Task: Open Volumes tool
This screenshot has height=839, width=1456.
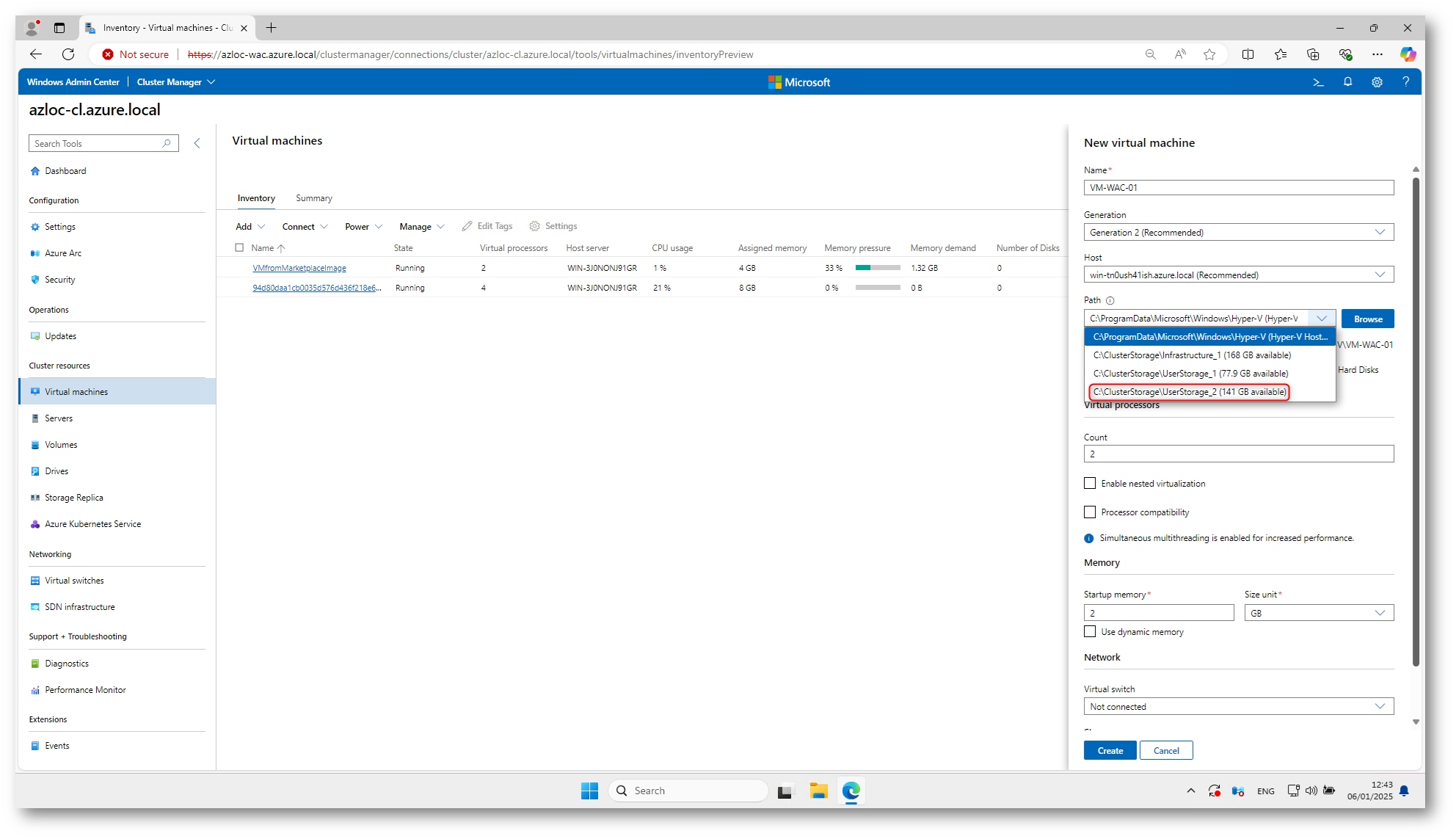Action: point(61,445)
